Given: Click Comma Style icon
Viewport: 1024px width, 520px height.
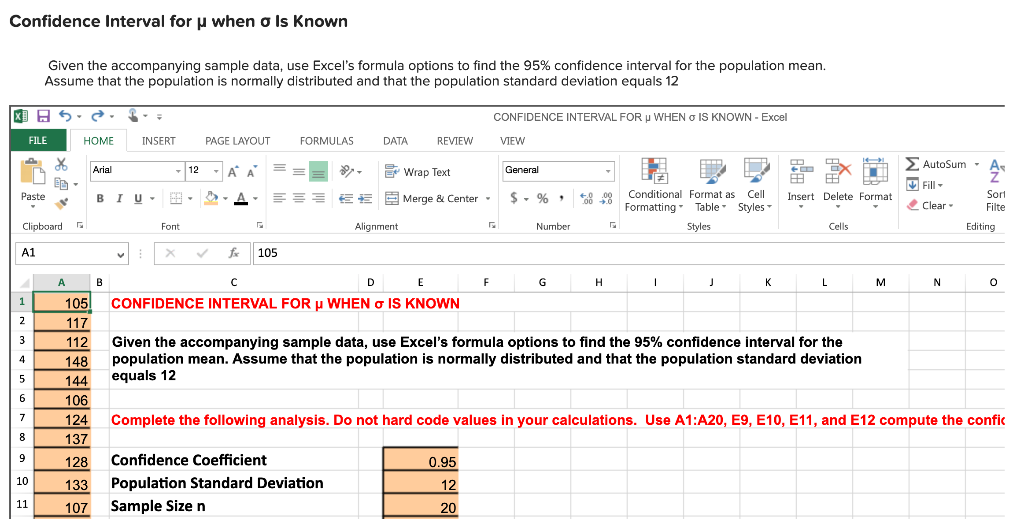Looking at the screenshot, I should click(x=561, y=197).
